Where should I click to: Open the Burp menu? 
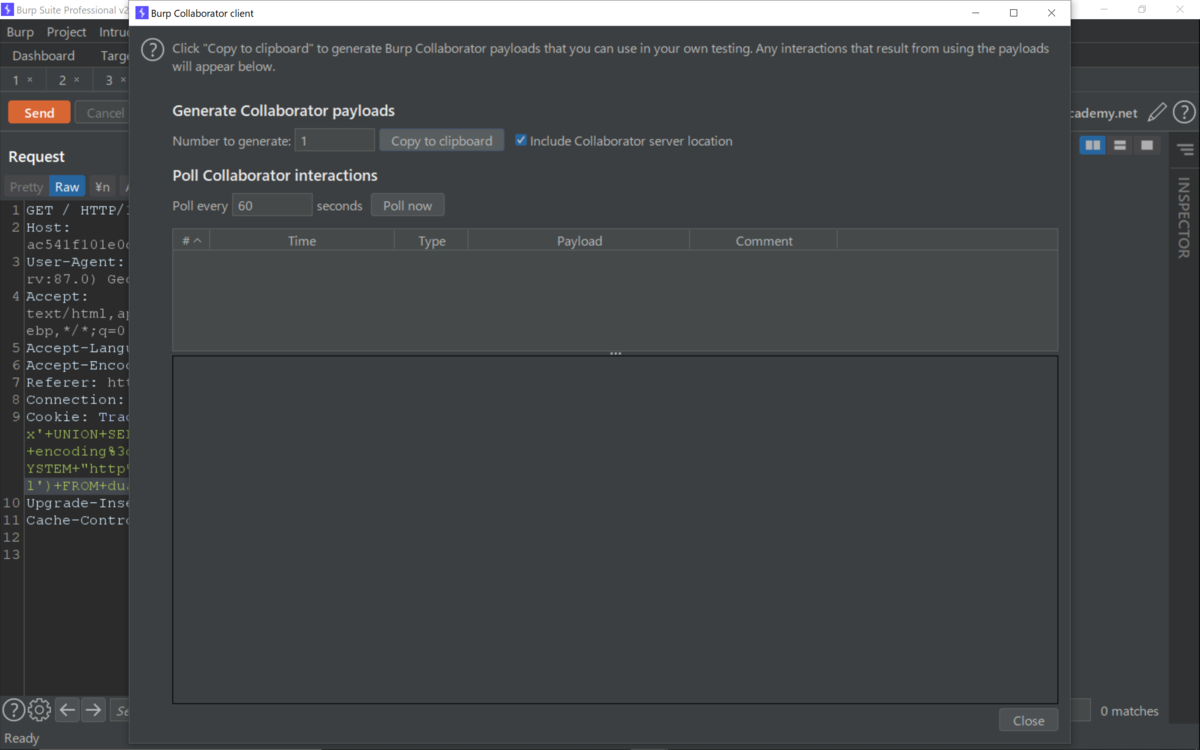tap(20, 32)
